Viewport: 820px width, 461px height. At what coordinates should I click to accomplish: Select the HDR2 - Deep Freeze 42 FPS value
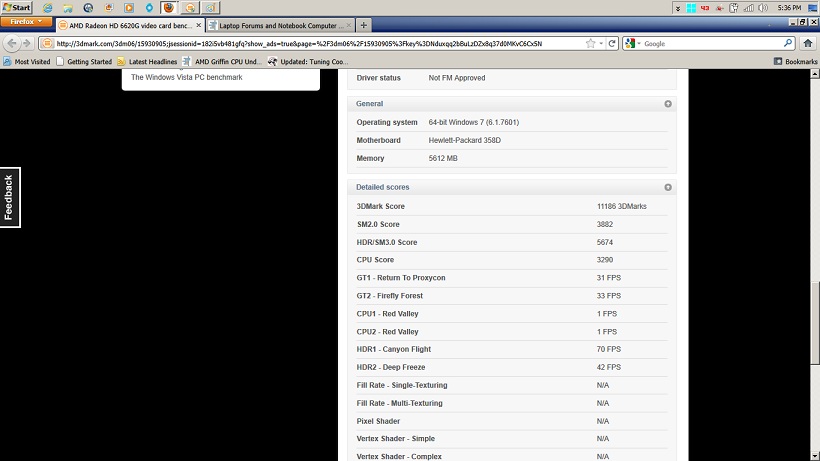tap(609, 367)
